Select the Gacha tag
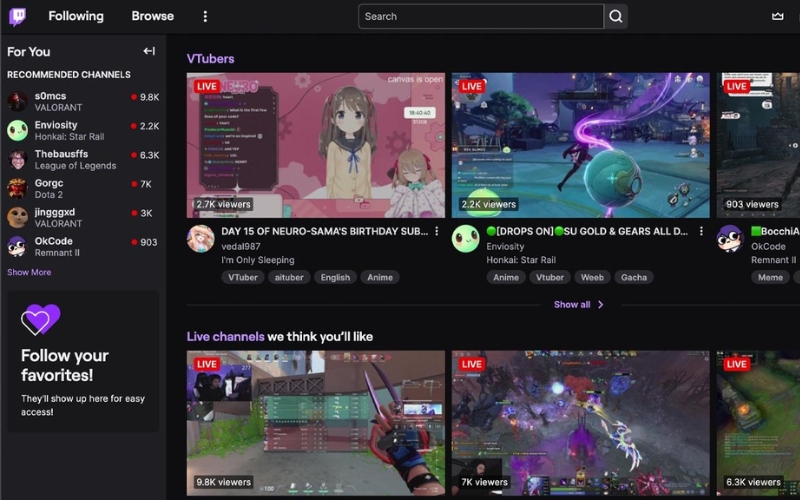 tap(634, 278)
